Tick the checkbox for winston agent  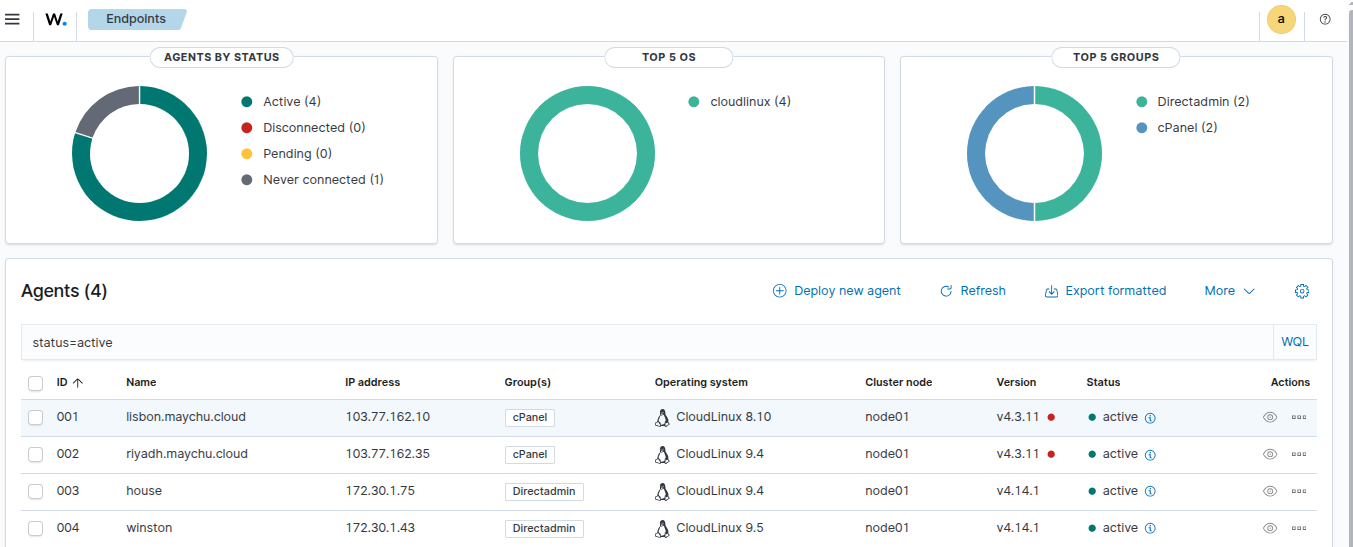pos(36,528)
